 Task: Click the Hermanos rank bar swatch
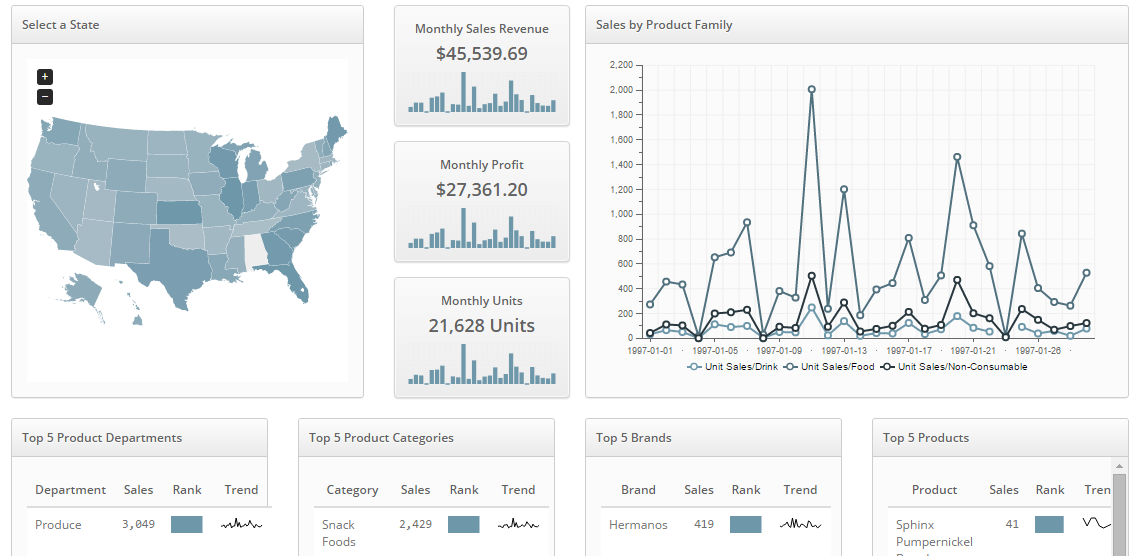pyautogui.click(x=746, y=524)
